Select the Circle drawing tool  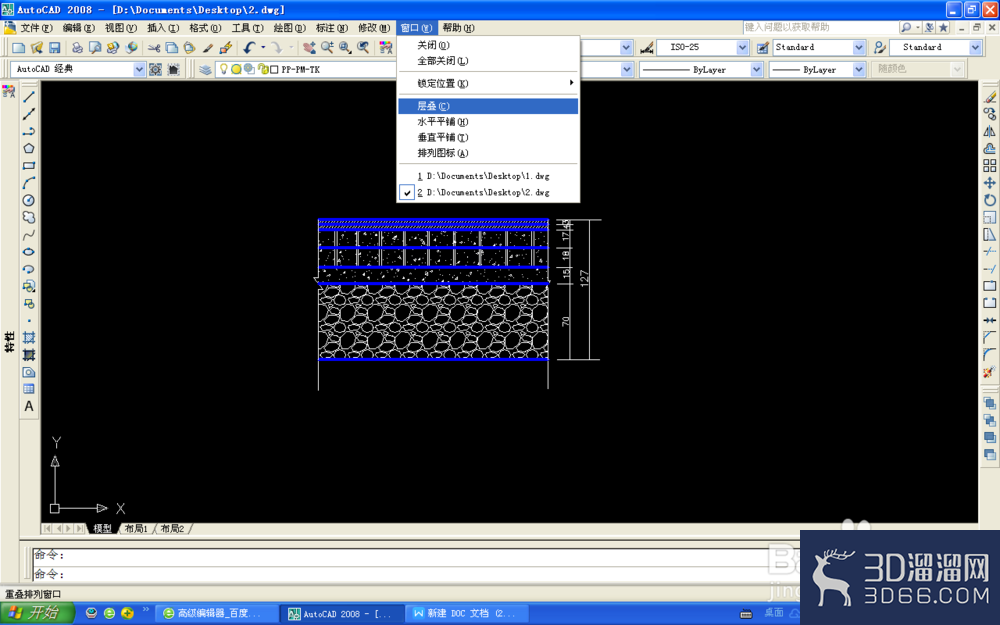(x=29, y=200)
